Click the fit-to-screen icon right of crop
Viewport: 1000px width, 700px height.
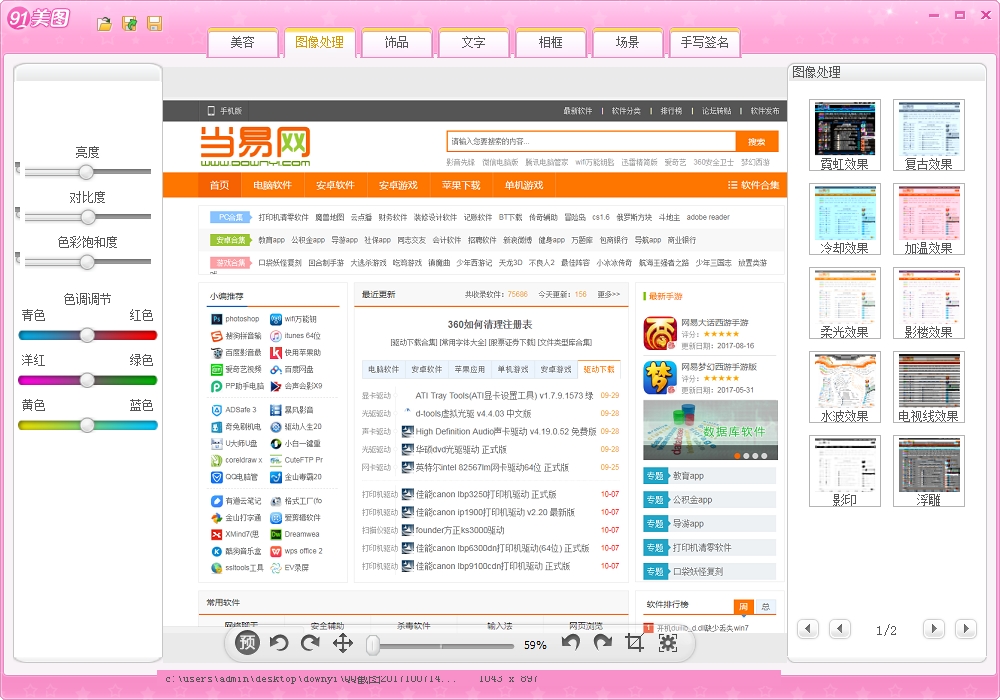pos(667,643)
